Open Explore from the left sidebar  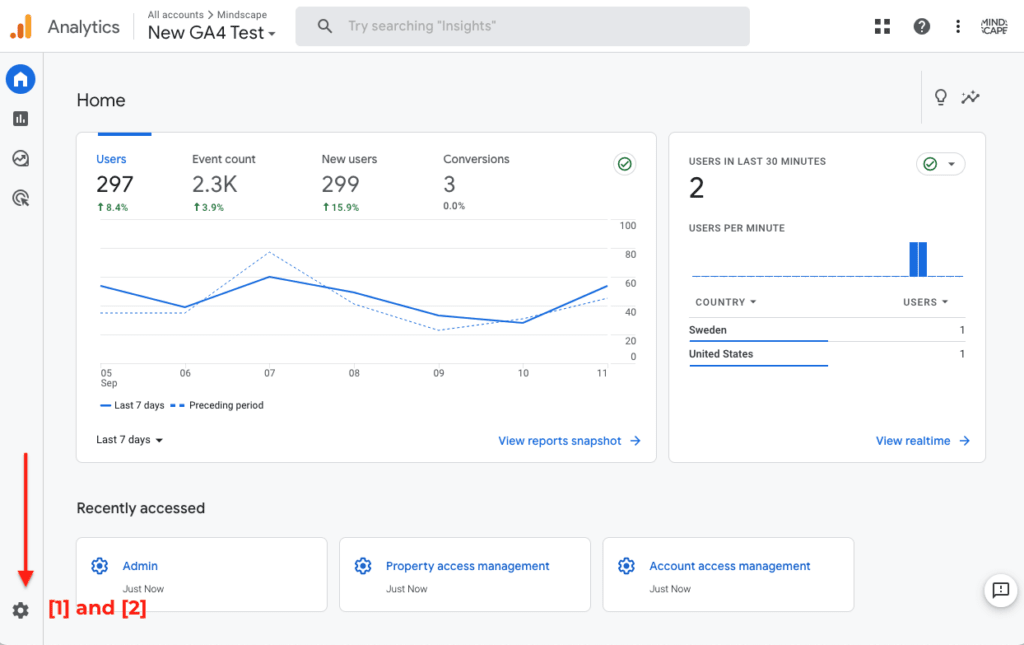(x=20, y=158)
